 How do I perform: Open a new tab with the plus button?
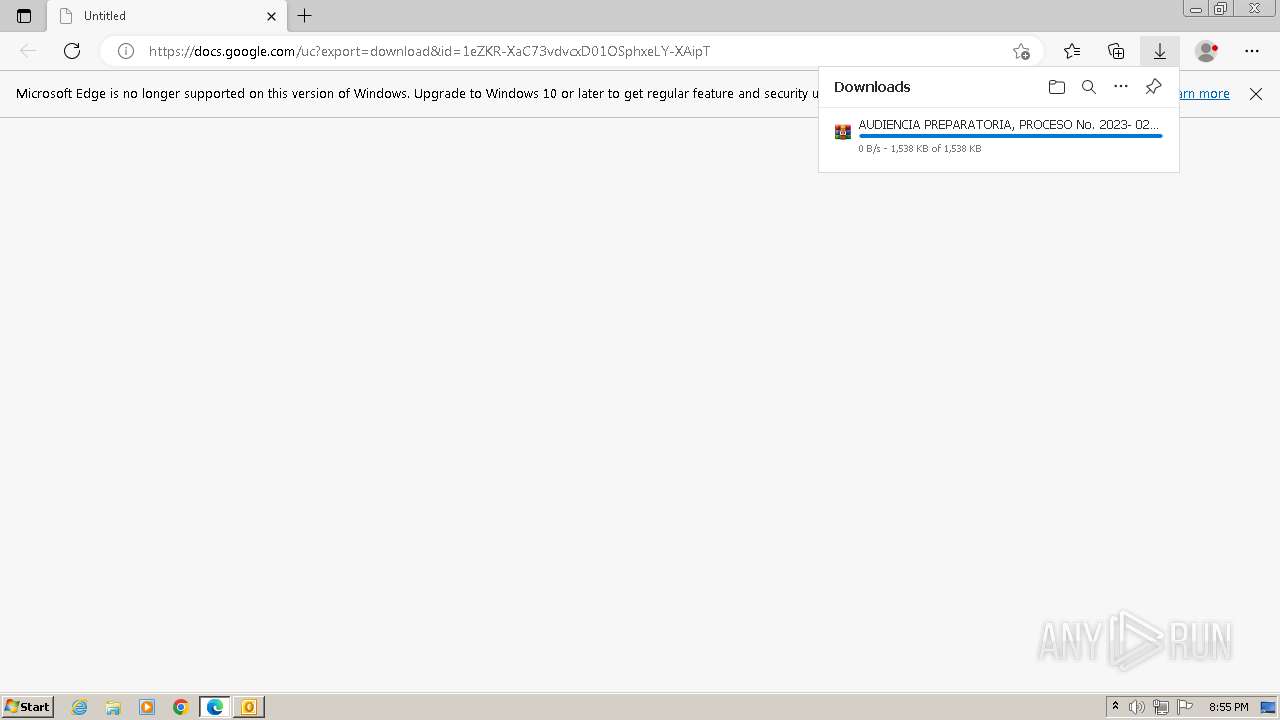coord(305,16)
